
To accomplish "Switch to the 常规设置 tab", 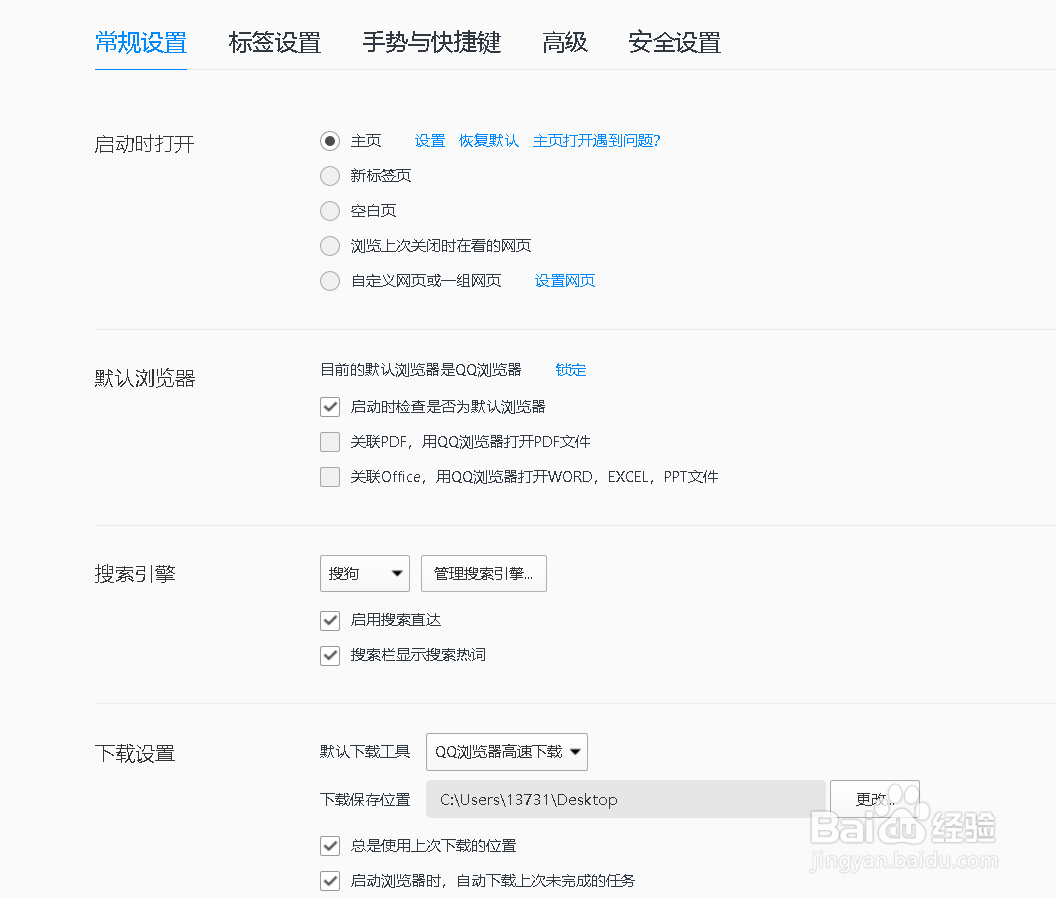I will coord(141,42).
